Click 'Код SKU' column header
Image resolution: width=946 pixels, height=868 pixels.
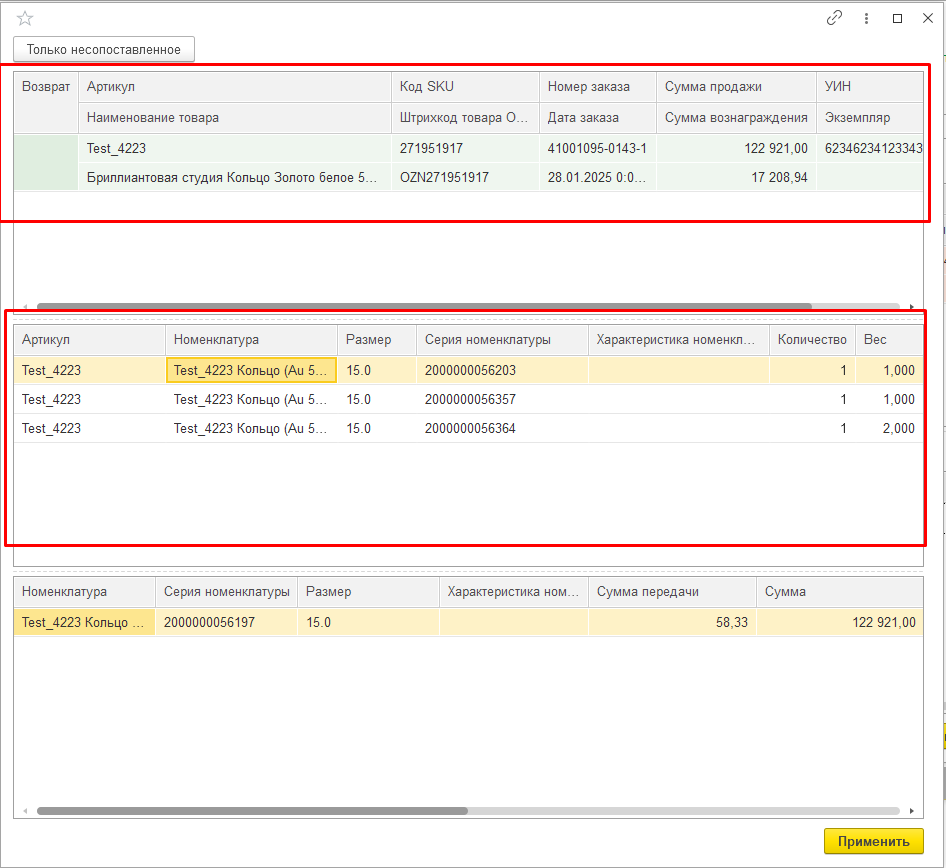pos(465,87)
